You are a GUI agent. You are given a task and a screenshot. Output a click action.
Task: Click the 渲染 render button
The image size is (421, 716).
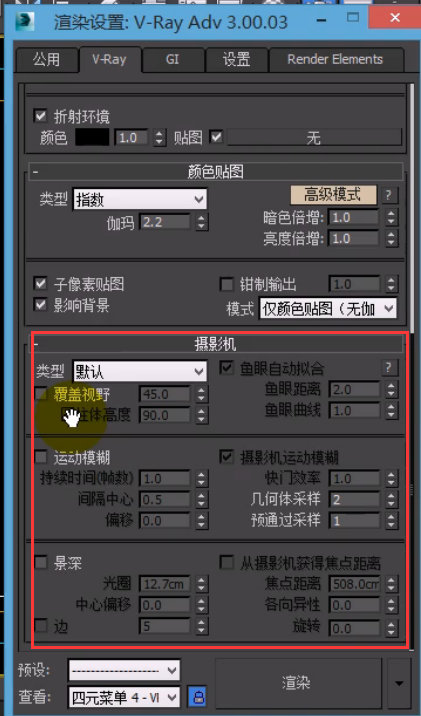tap(296, 683)
